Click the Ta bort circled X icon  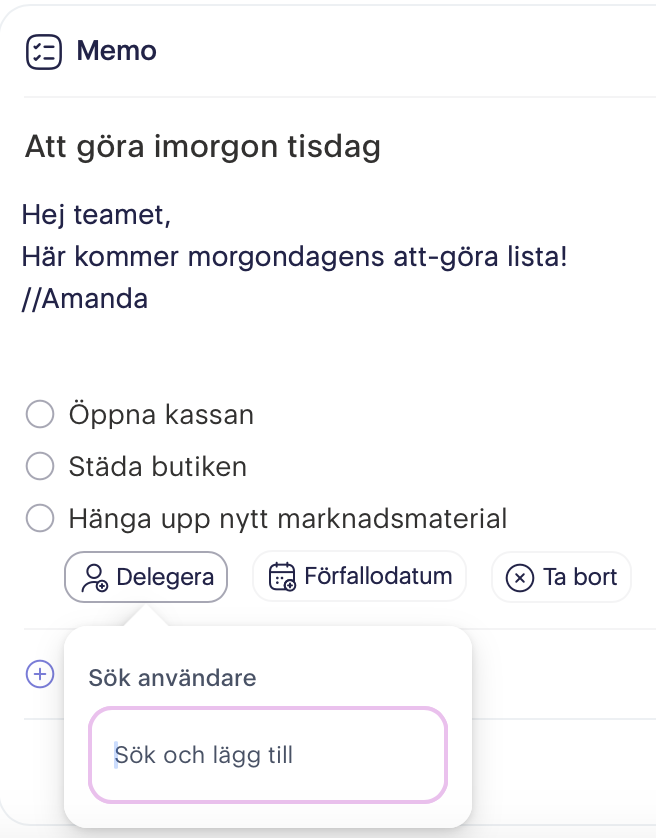tap(520, 578)
